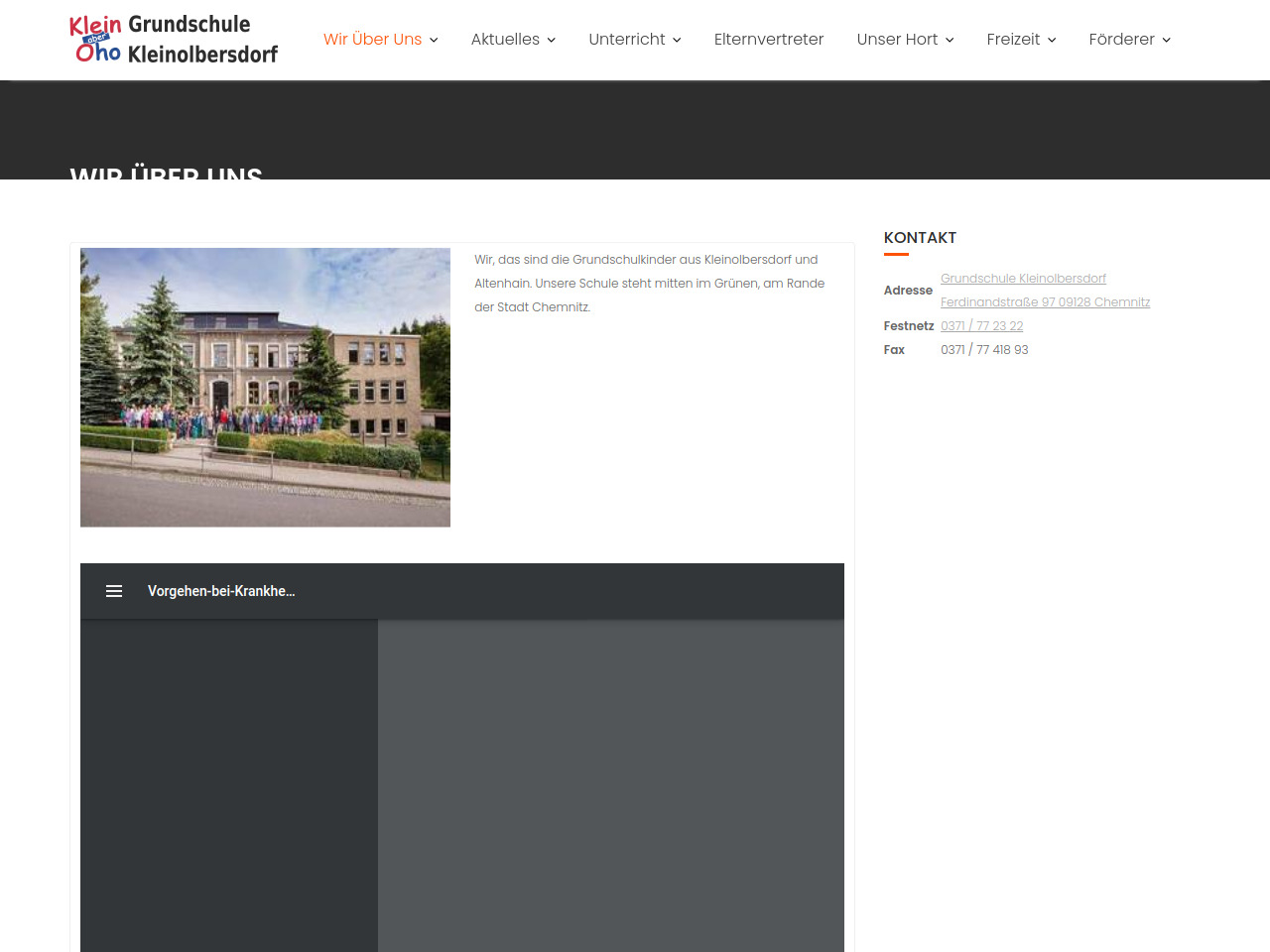The image size is (1270, 952).
Task: Go to the Aktuelles menu item
Action: (x=505, y=40)
